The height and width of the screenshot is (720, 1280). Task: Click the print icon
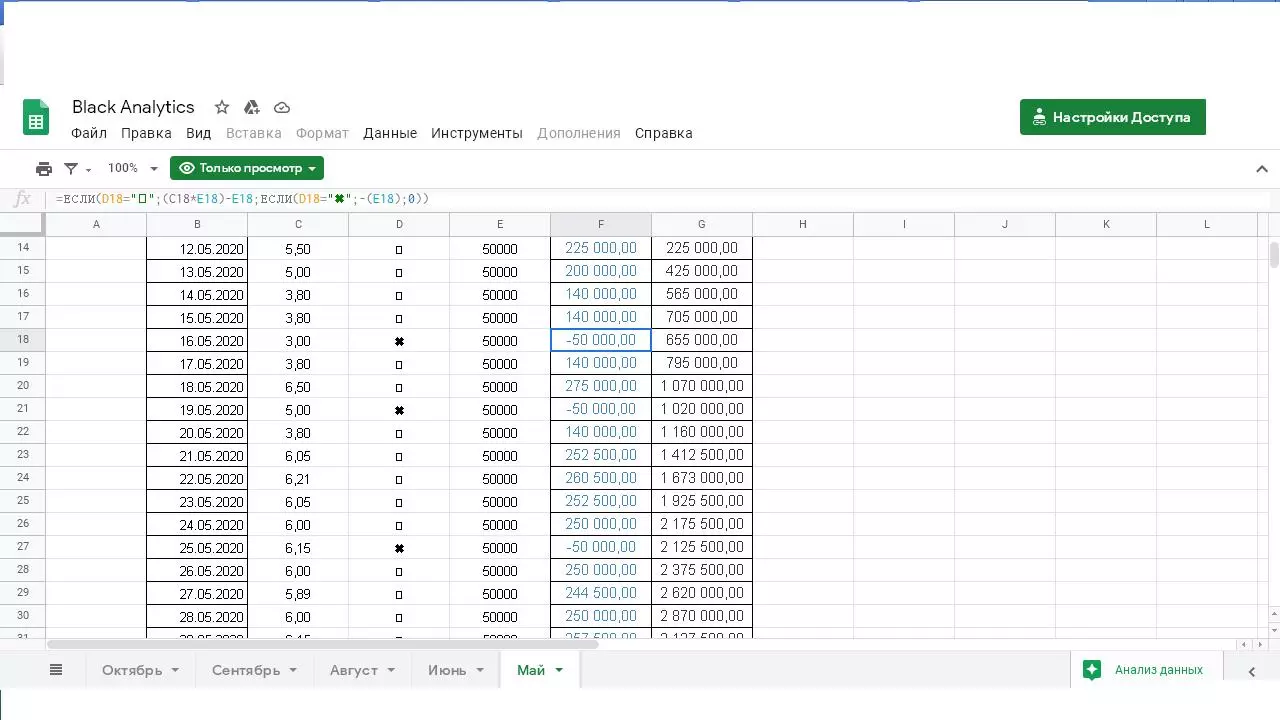44,168
